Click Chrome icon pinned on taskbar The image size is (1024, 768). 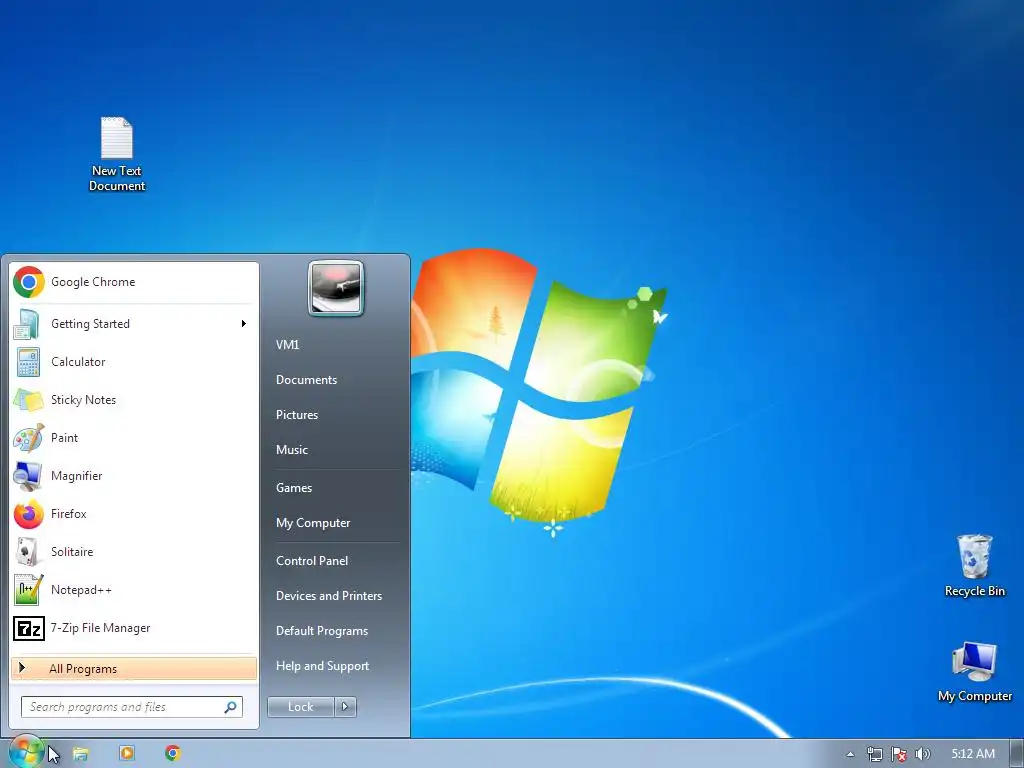pyautogui.click(x=172, y=754)
